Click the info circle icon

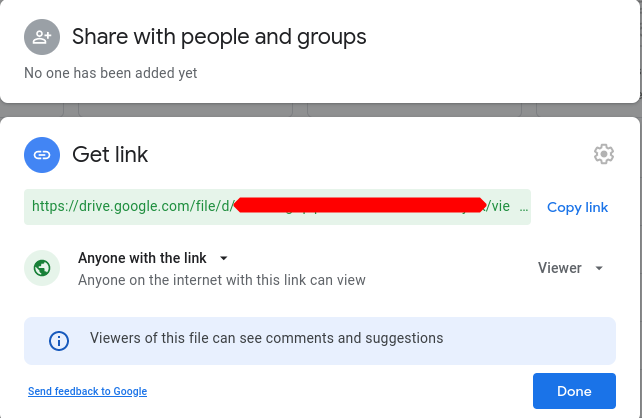pos(59,341)
